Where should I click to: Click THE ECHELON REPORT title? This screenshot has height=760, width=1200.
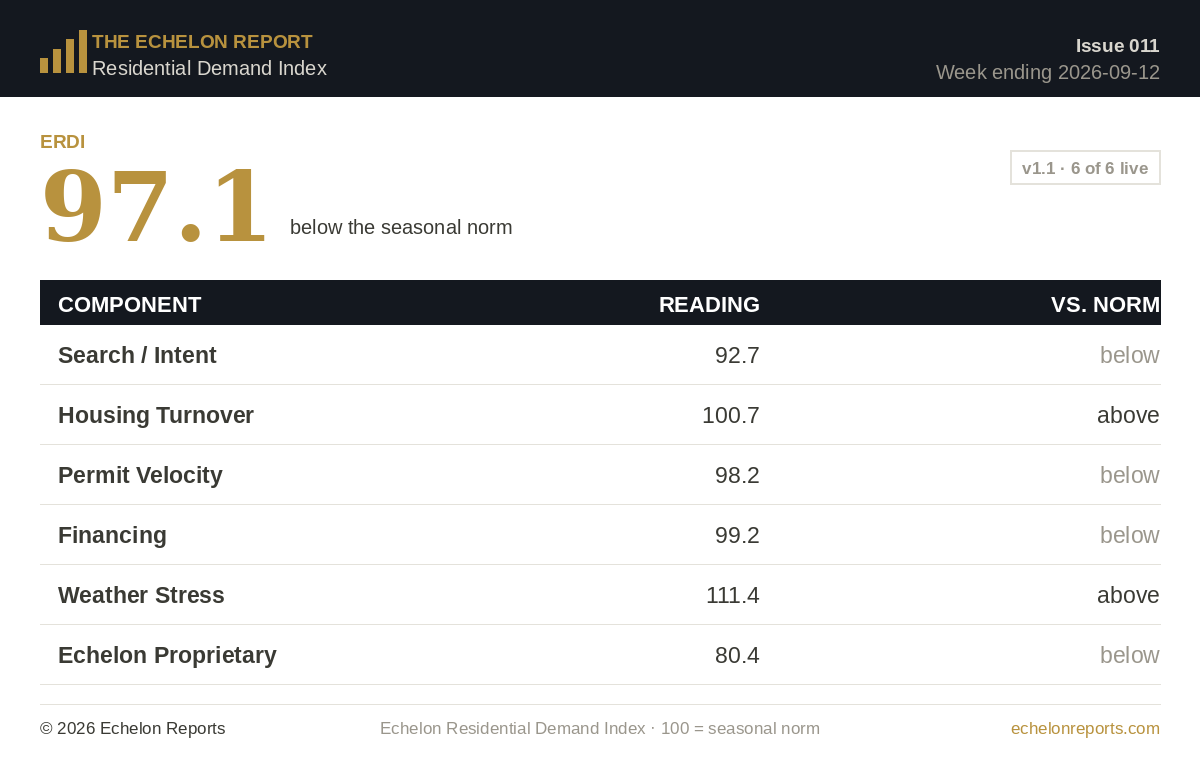pos(202,42)
